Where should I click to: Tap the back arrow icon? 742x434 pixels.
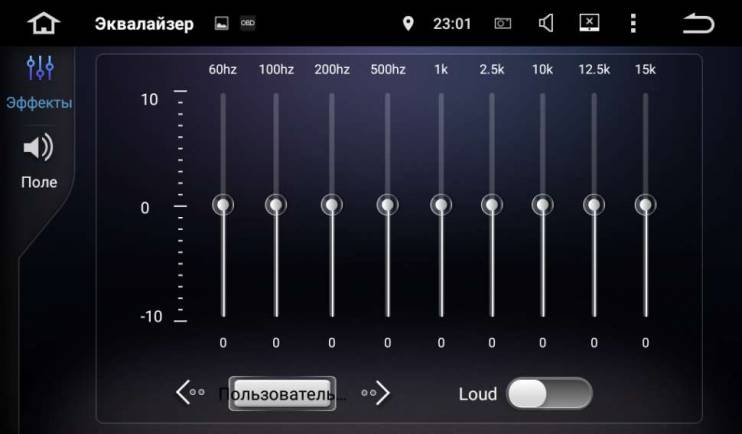(698, 23)
